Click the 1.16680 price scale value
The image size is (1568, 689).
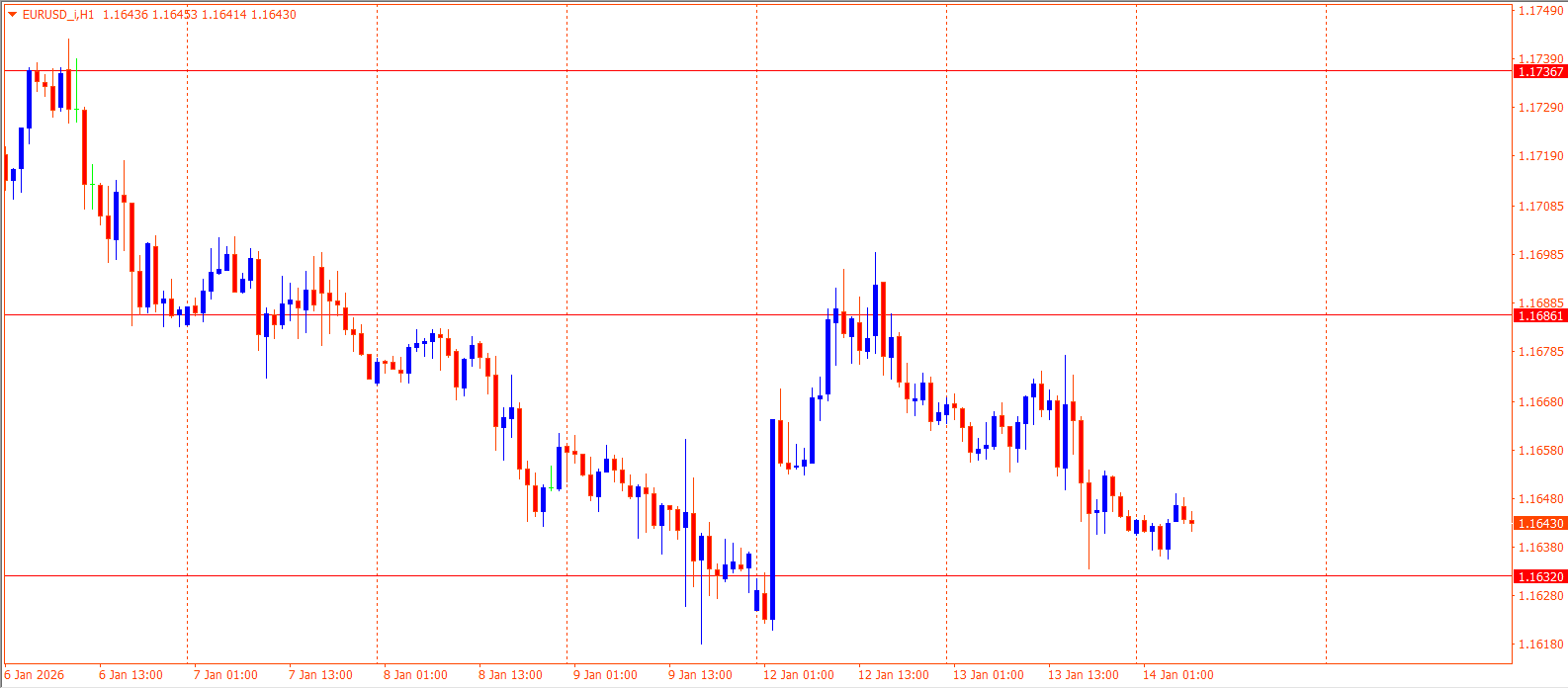coord(1541,402)
